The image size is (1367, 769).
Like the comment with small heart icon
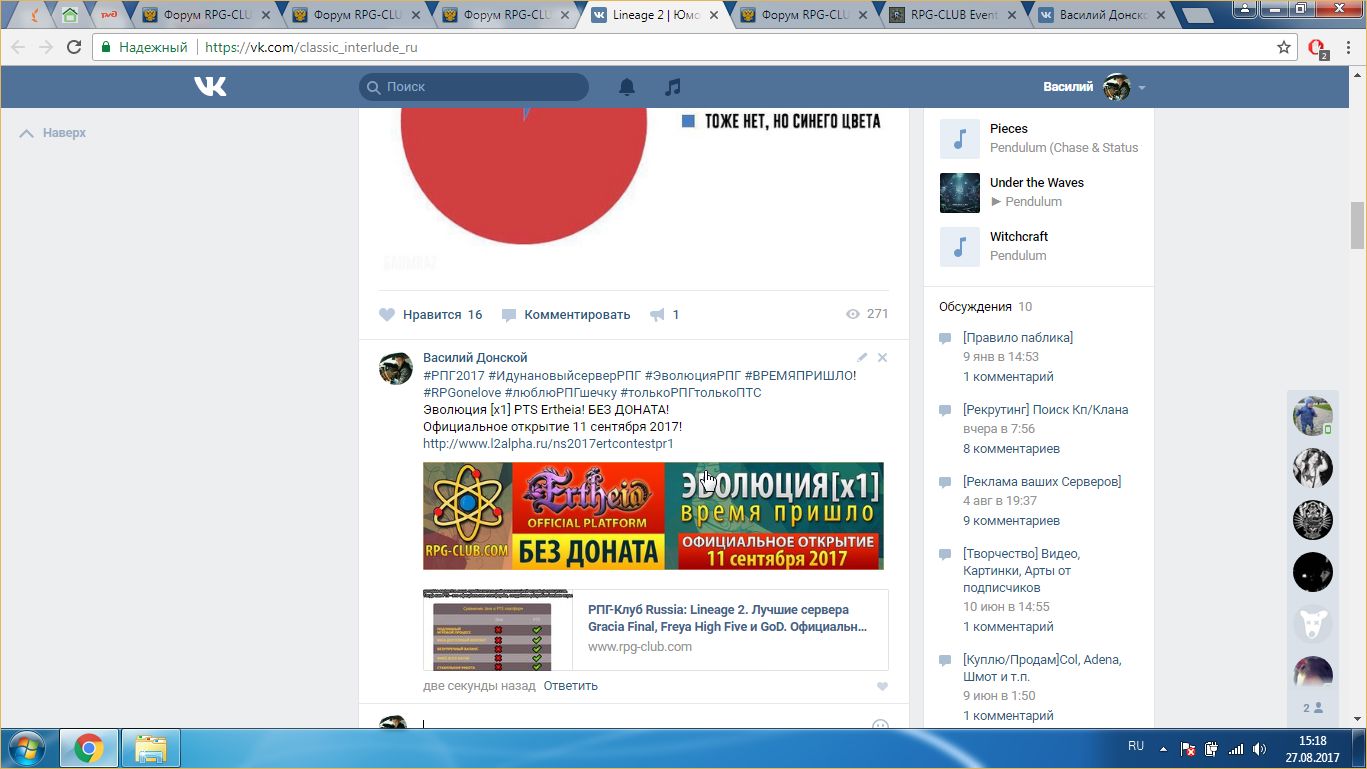click(x=882, y=687)
